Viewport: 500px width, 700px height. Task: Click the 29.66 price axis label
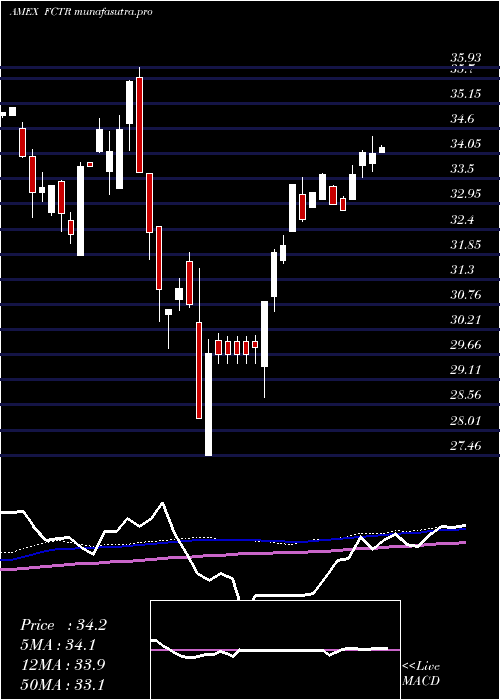(x=466, y=345)
